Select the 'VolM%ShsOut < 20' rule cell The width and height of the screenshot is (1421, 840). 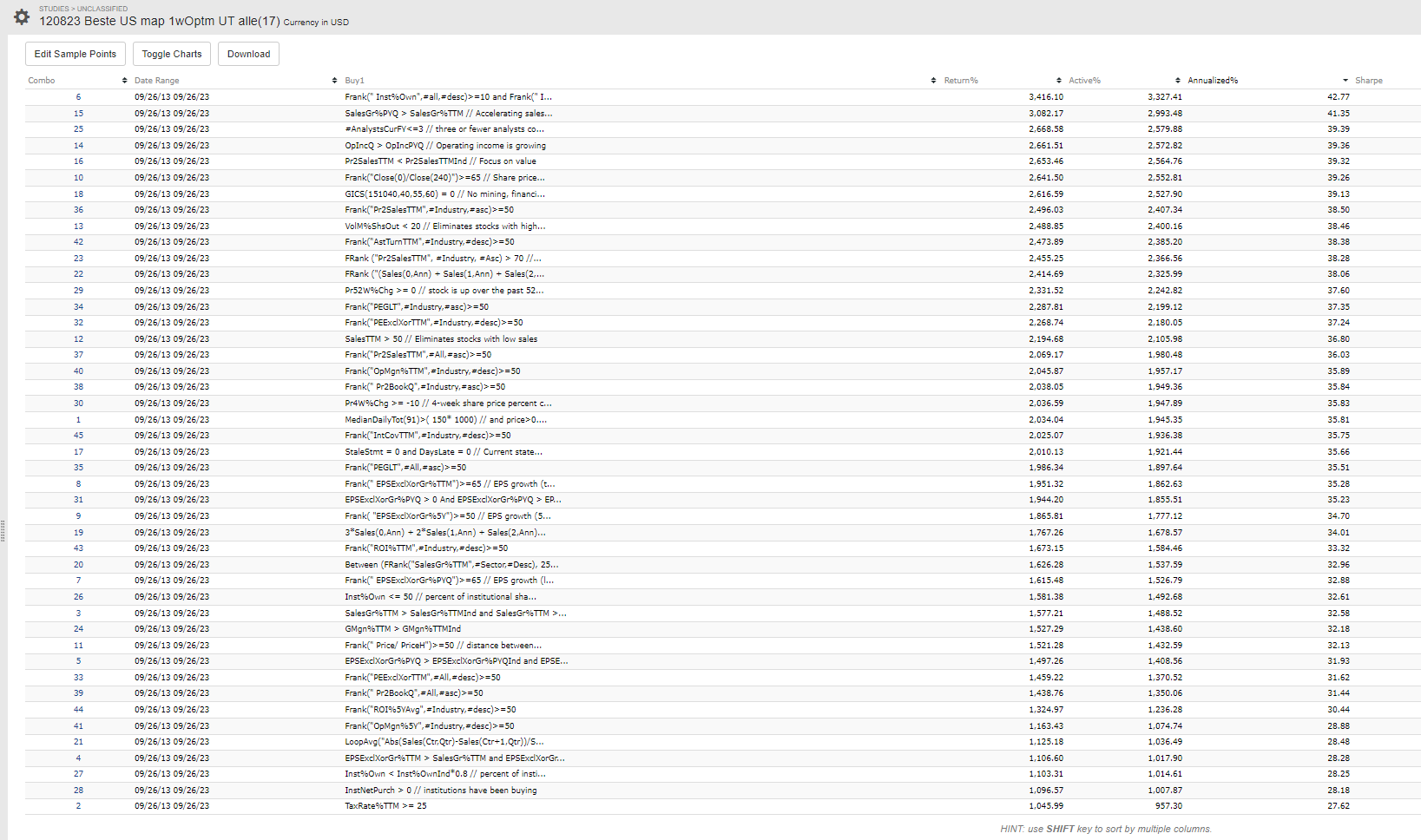[445, 226]
